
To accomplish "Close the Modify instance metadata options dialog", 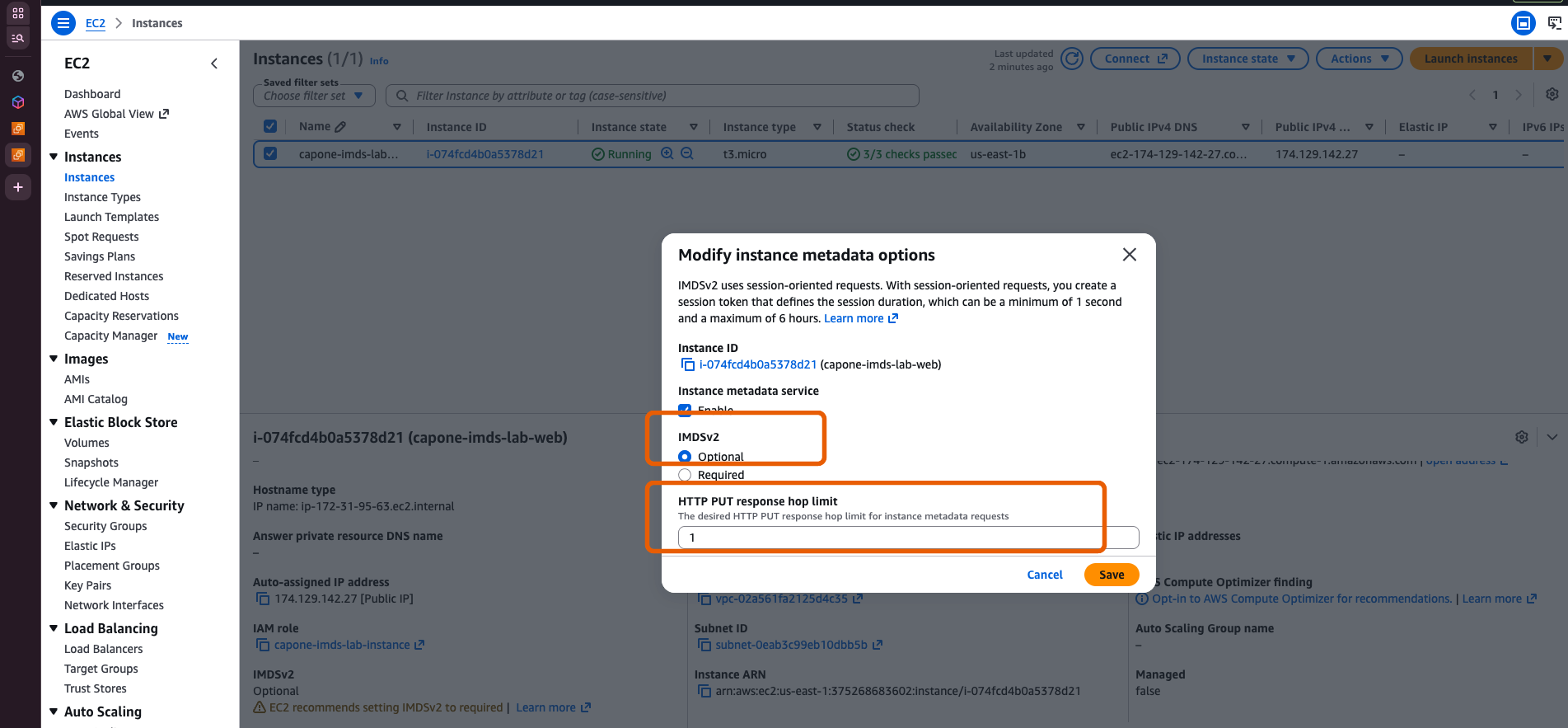I will pyautogui.click(x=1130, y=255).
